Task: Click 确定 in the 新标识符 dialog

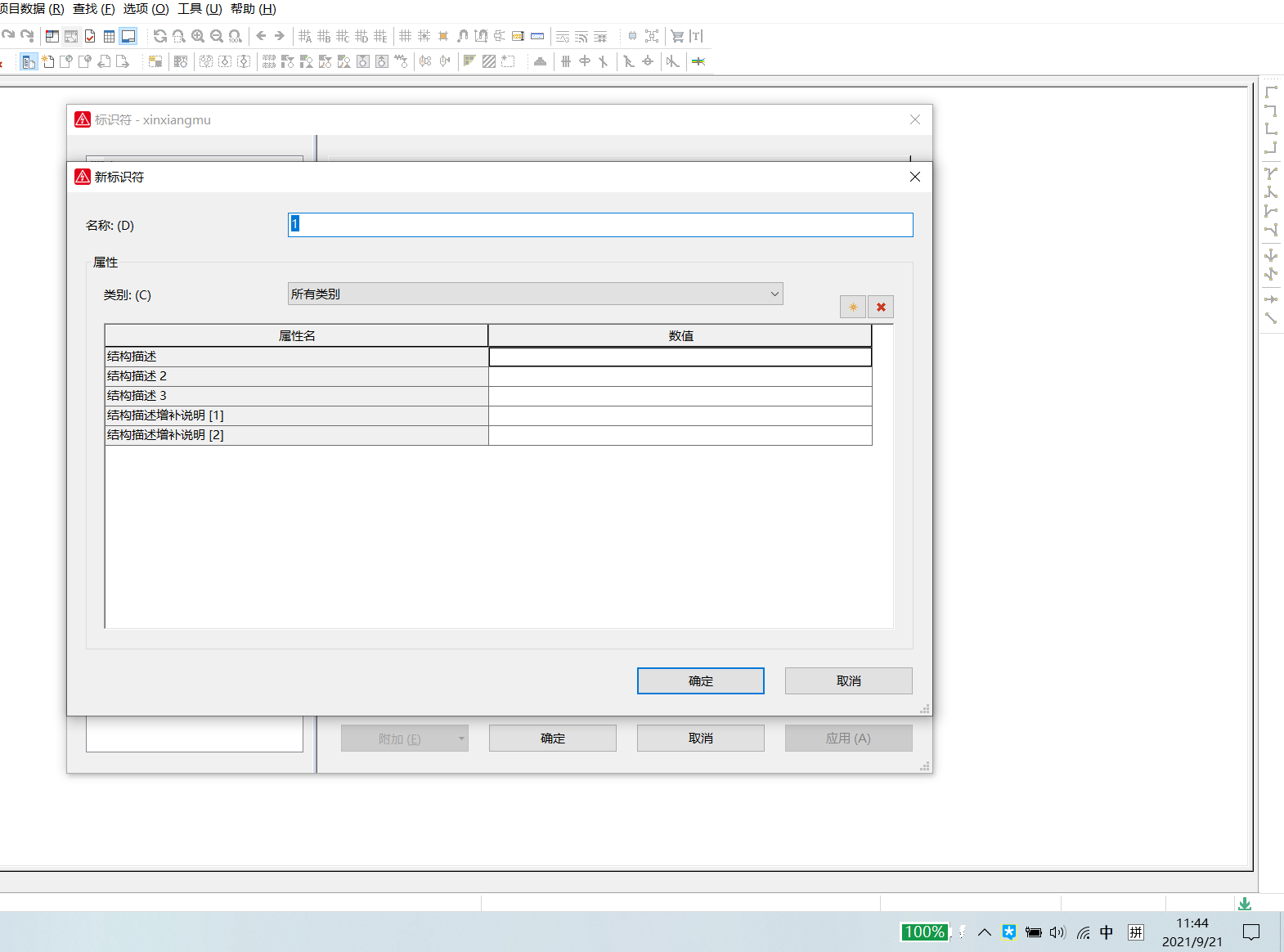Action: 700,680
